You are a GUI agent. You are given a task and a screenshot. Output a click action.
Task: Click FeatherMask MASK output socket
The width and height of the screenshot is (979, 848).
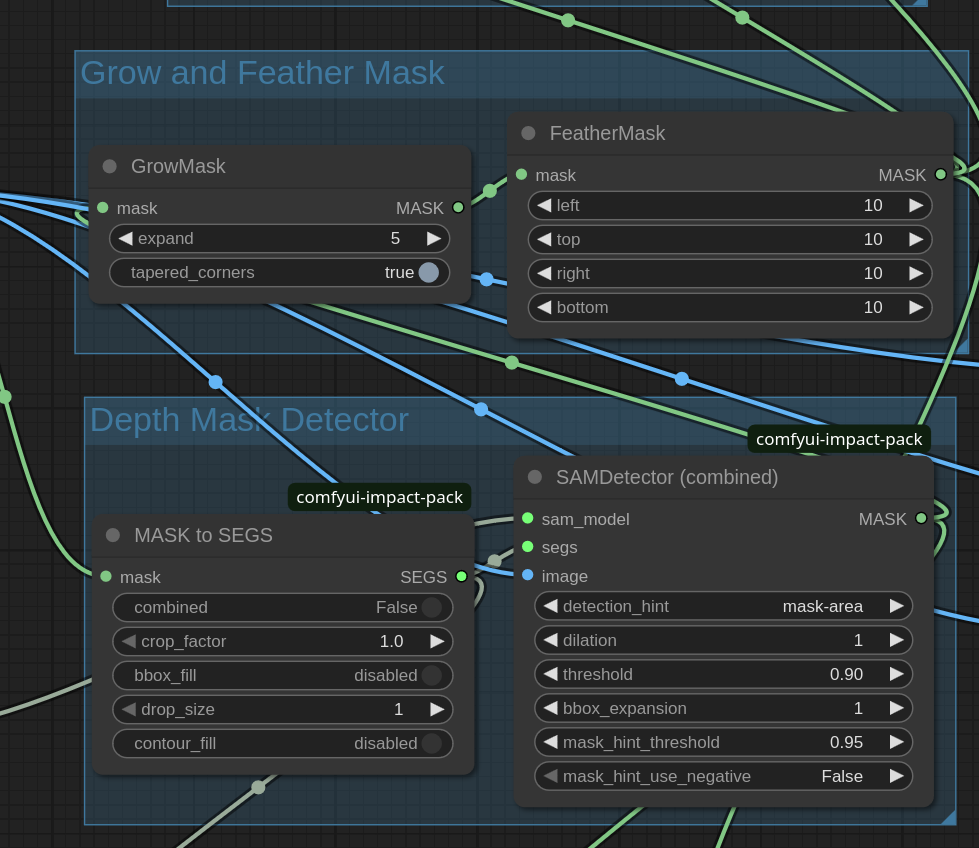940,175
